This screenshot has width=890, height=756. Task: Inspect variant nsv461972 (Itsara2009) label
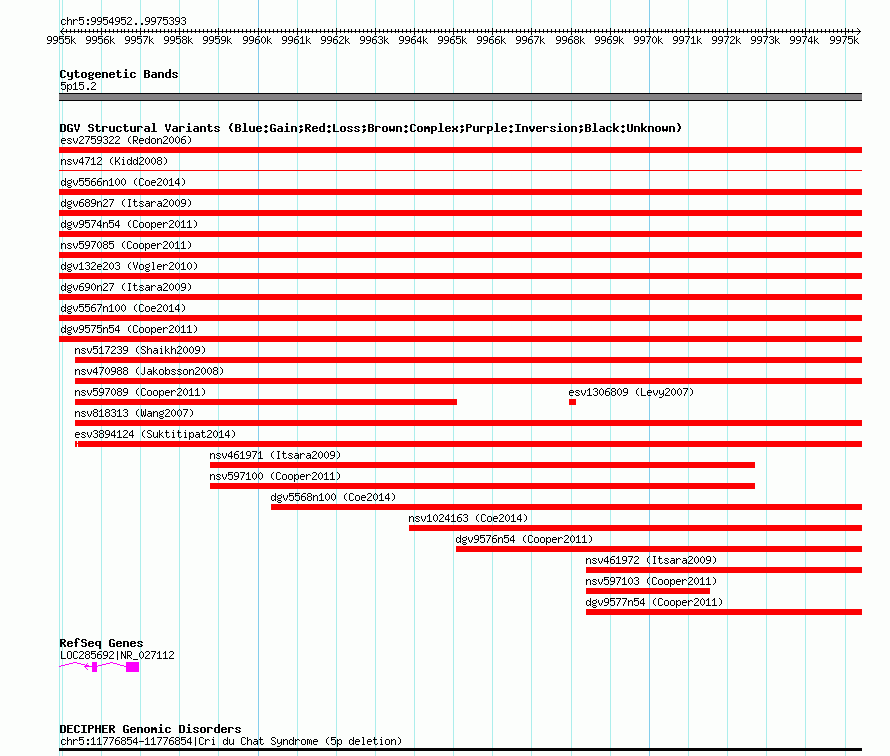click(x=652, y=560)
